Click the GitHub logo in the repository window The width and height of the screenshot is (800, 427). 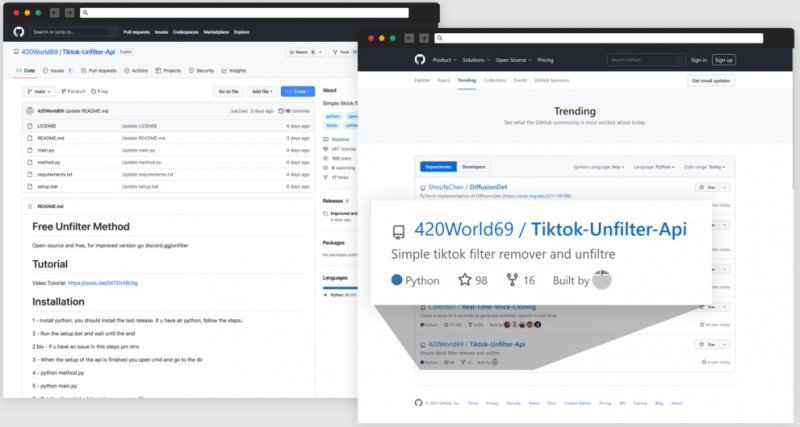coord(19,32)
